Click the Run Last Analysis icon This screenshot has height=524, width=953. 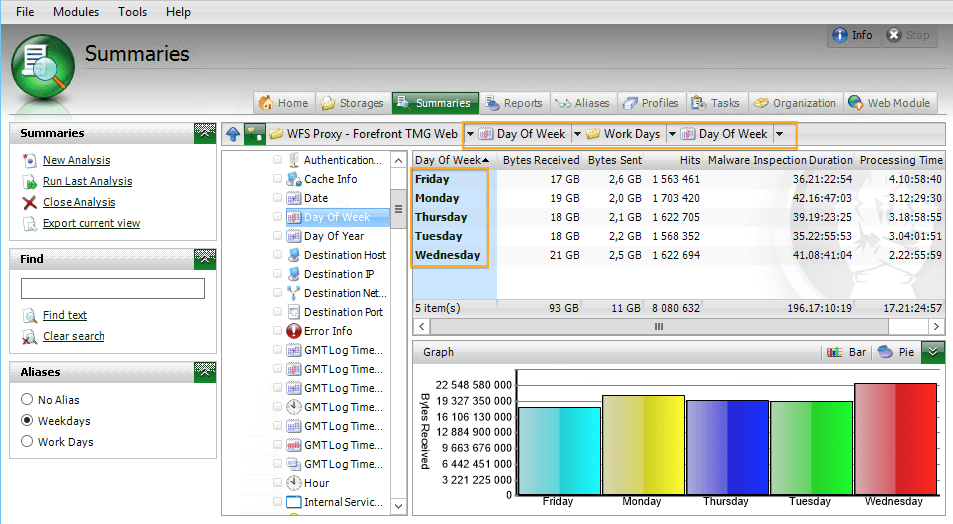(29, 181)
